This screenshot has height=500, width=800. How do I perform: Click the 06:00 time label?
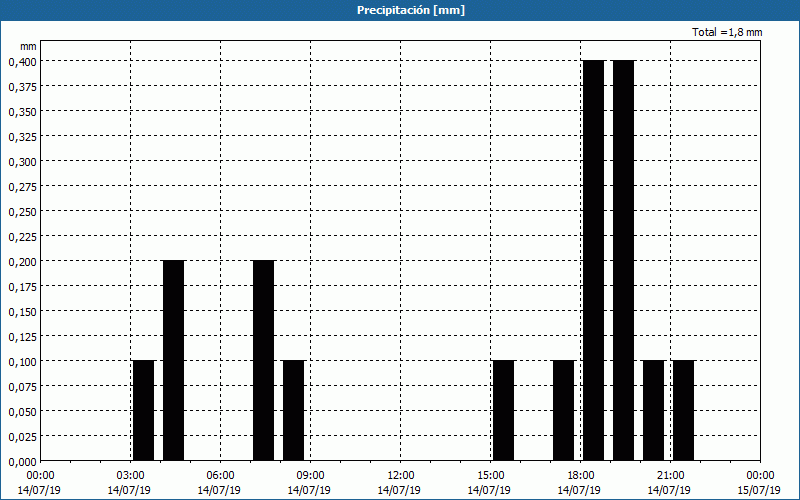(x=220, y=476)
